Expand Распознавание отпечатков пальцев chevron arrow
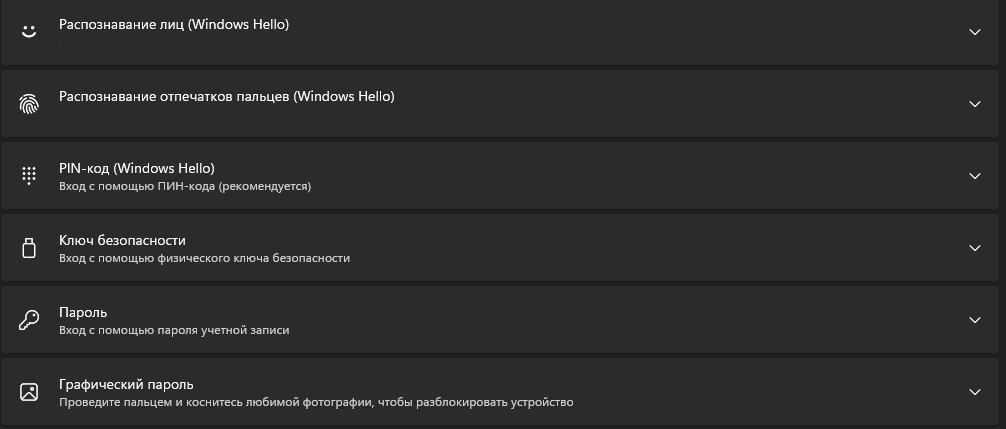1006x429 pixels. coord(975,103)
